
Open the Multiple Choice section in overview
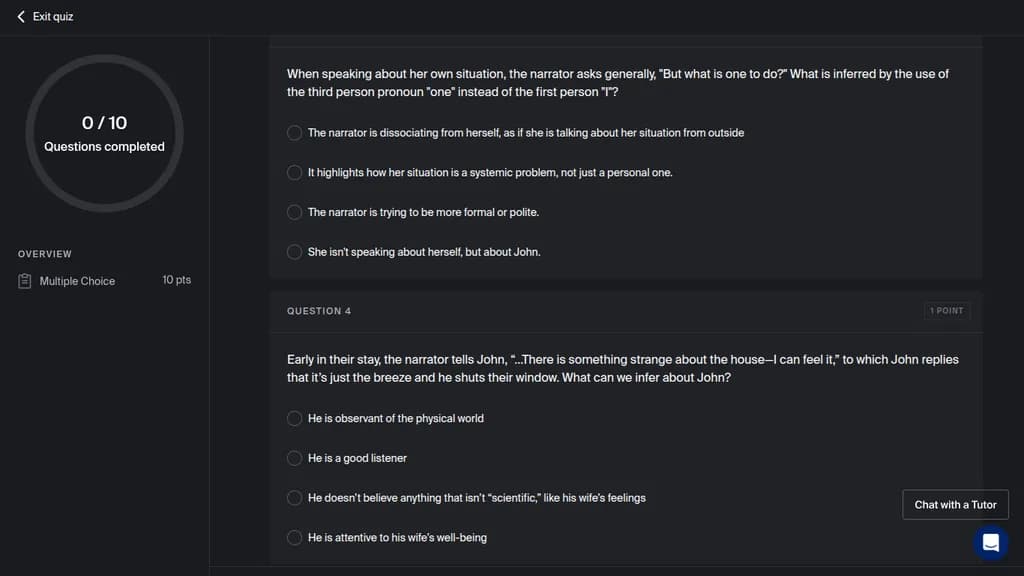click(77, 281)
